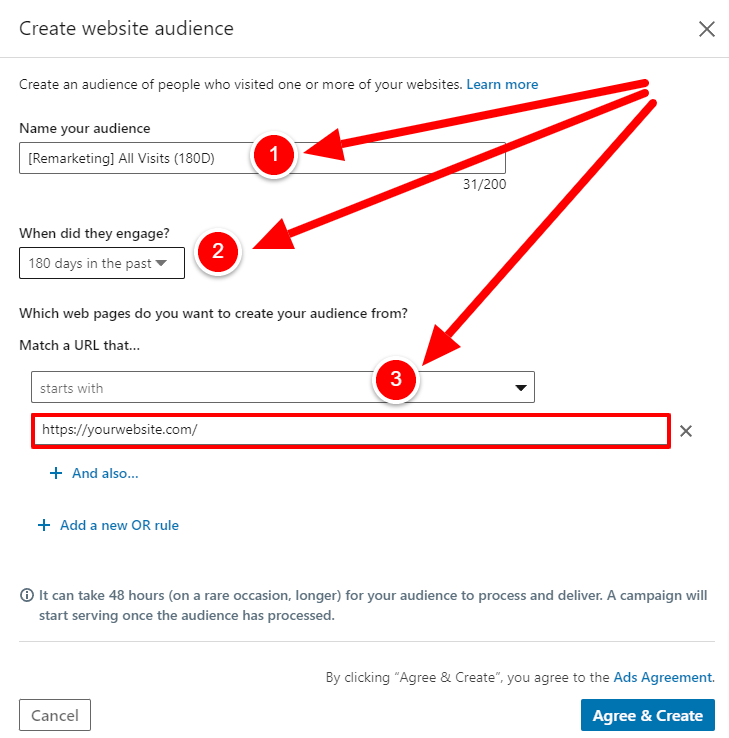This screenshot has height=738, width=729.
Task: Click the plus icon beside Add a new OR rule
Action: pyautogui.click(x=44, y=525)
